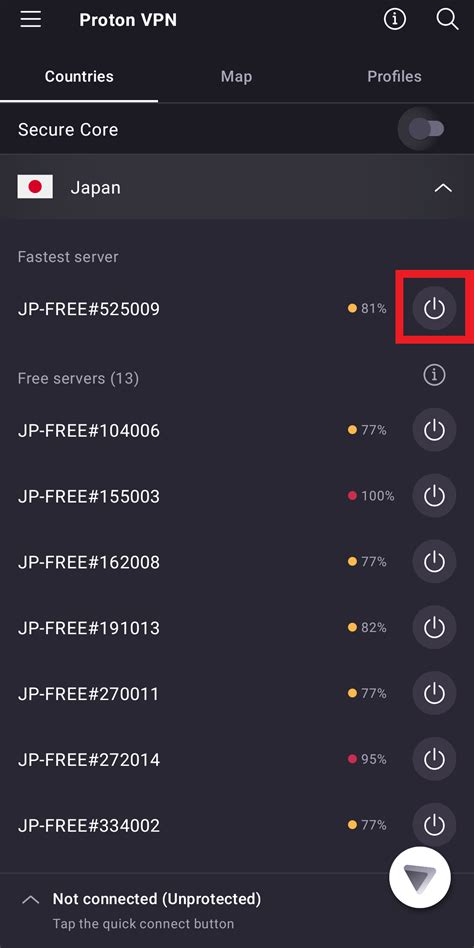Open the hamburger menu

(x=31, y=19)
